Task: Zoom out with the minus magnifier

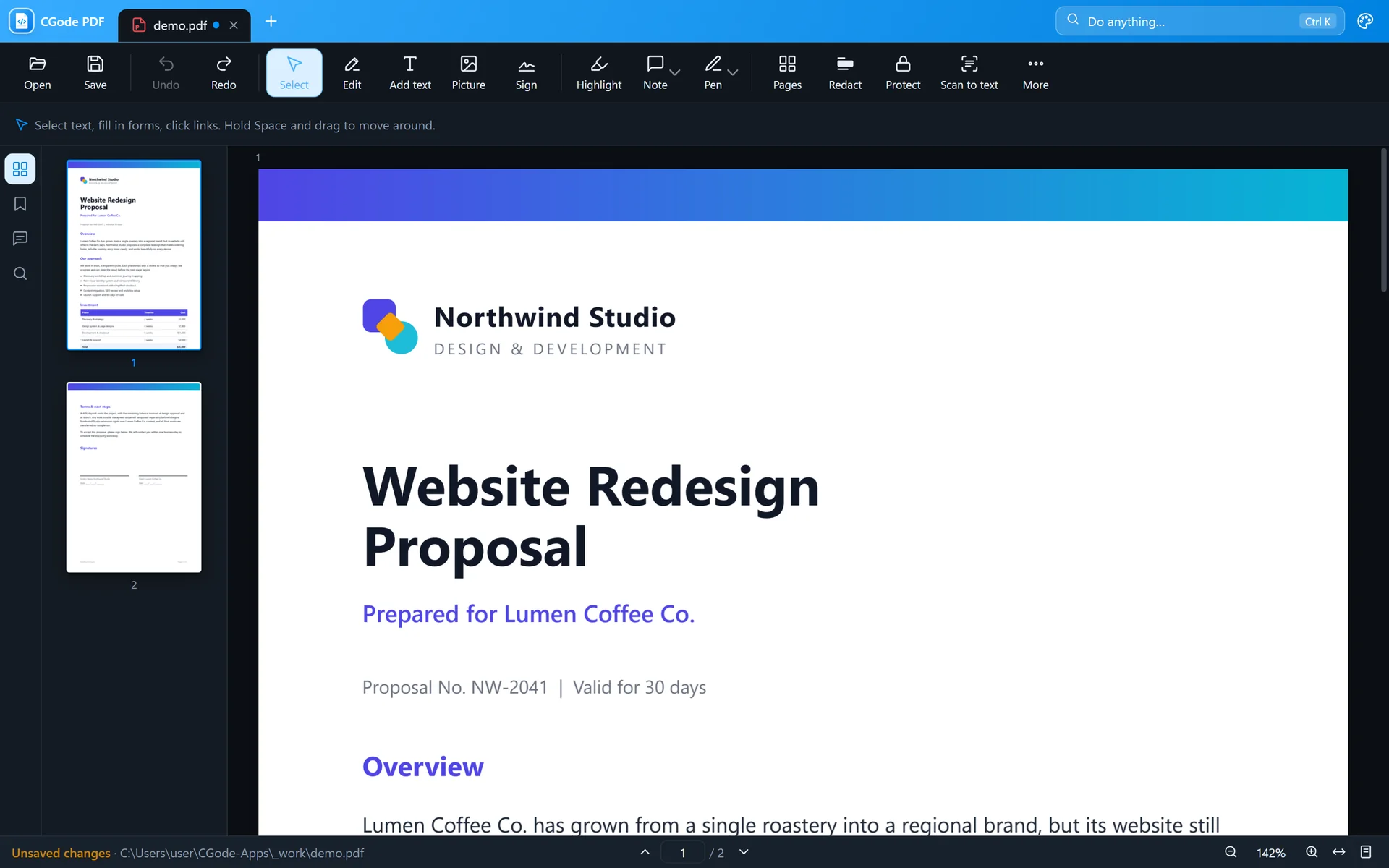Action: (x=1231, y=852)
